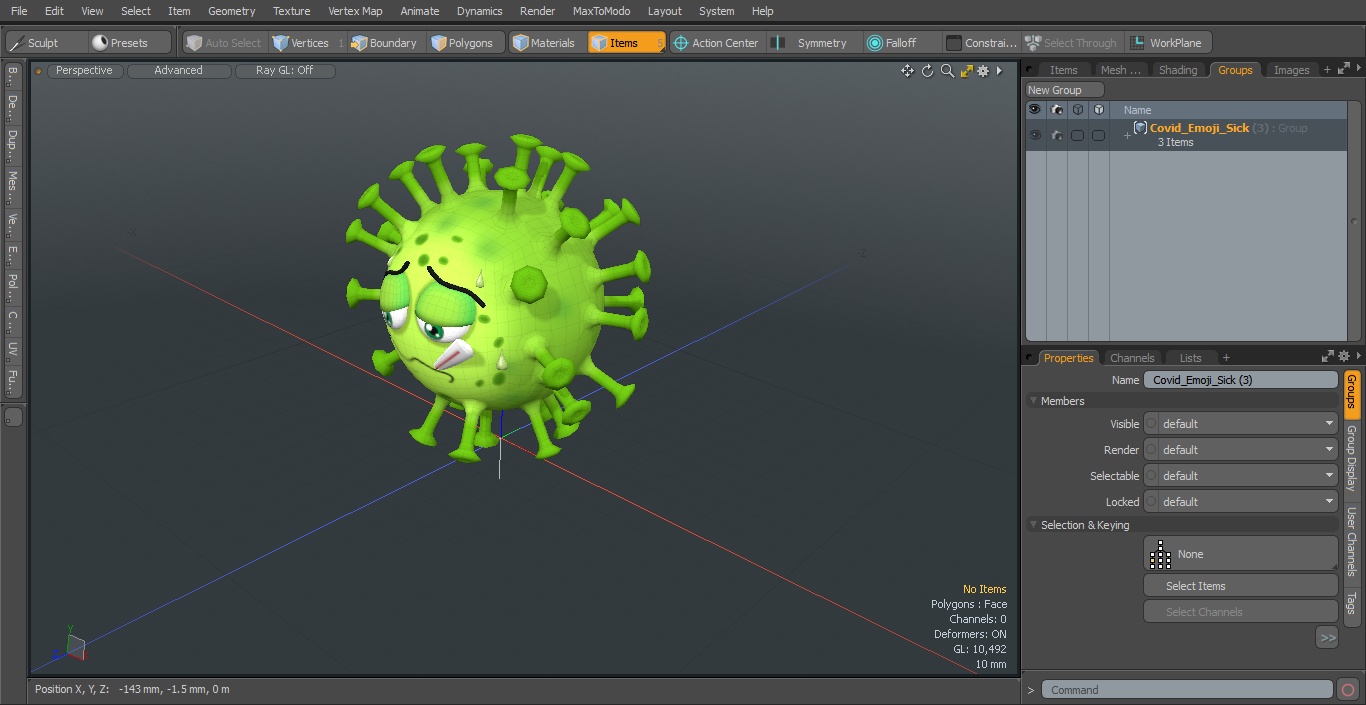Open the Constraints options
Image resolution: width=1366 pixels, height=705 pixels.
pos(982,43)
